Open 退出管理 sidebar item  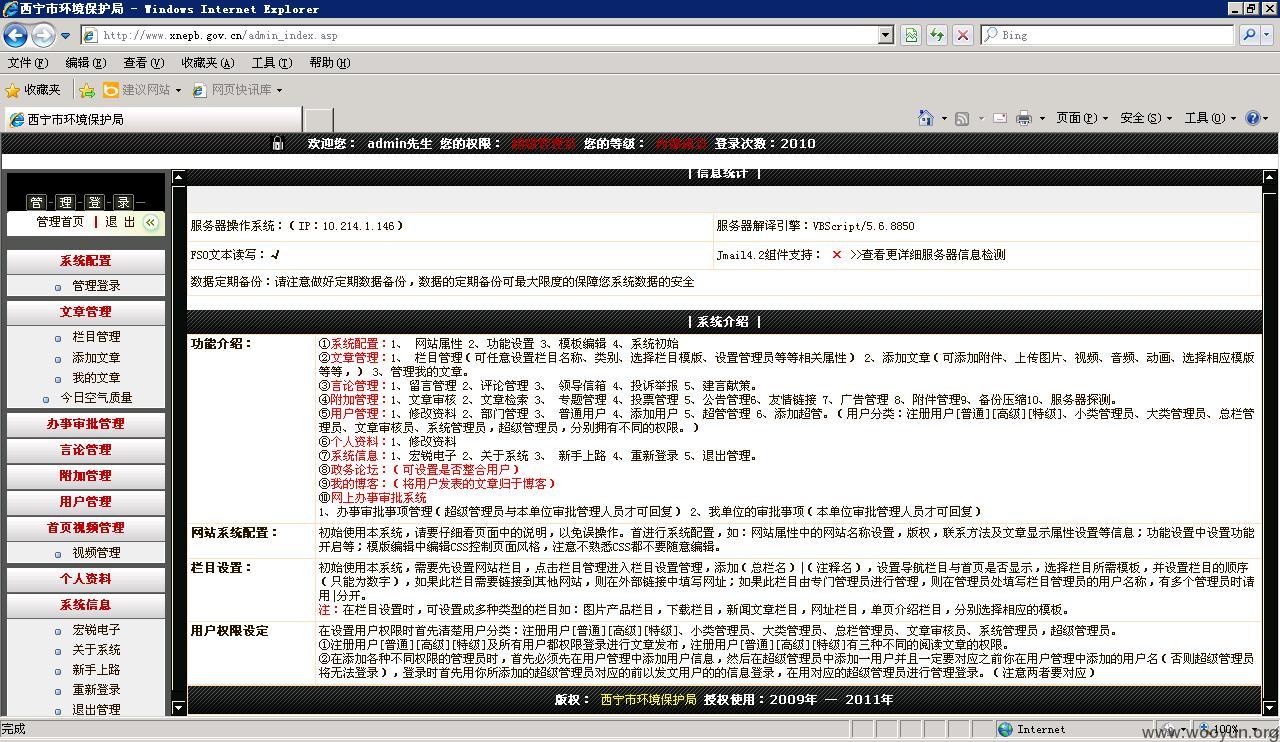coord(96,710)
